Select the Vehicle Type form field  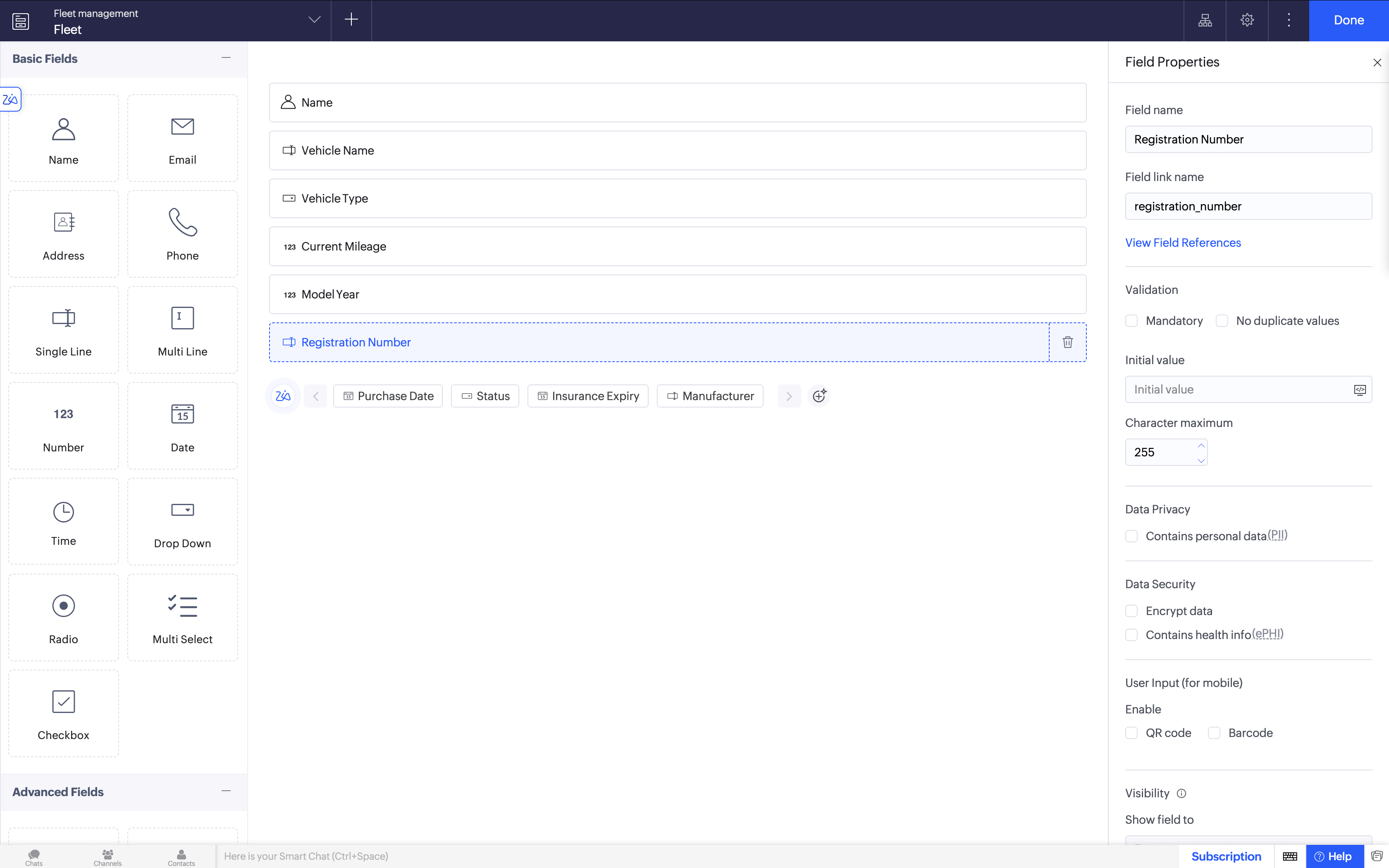(x=677, y=199)
